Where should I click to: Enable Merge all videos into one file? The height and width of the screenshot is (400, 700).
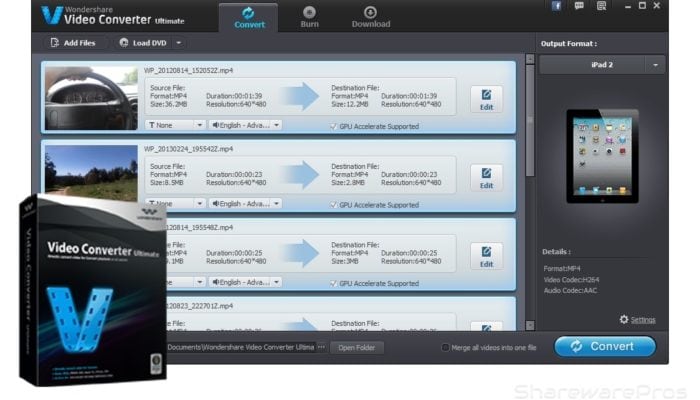coord(445,347)
